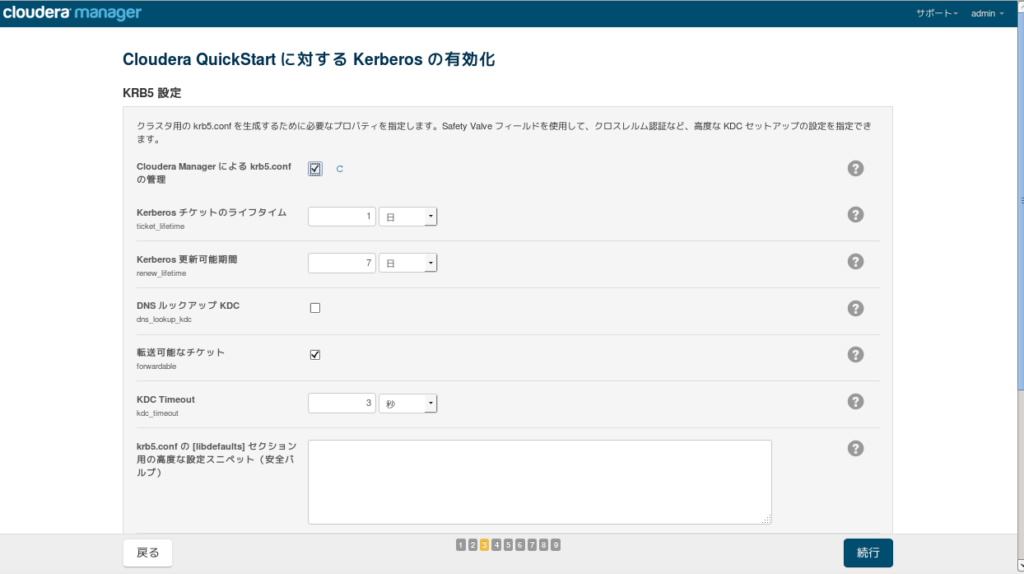The image size is (1024, 574).
Task: Open help for Kerberos ticket_lifetime setting
Action: (x=856, y=215)
